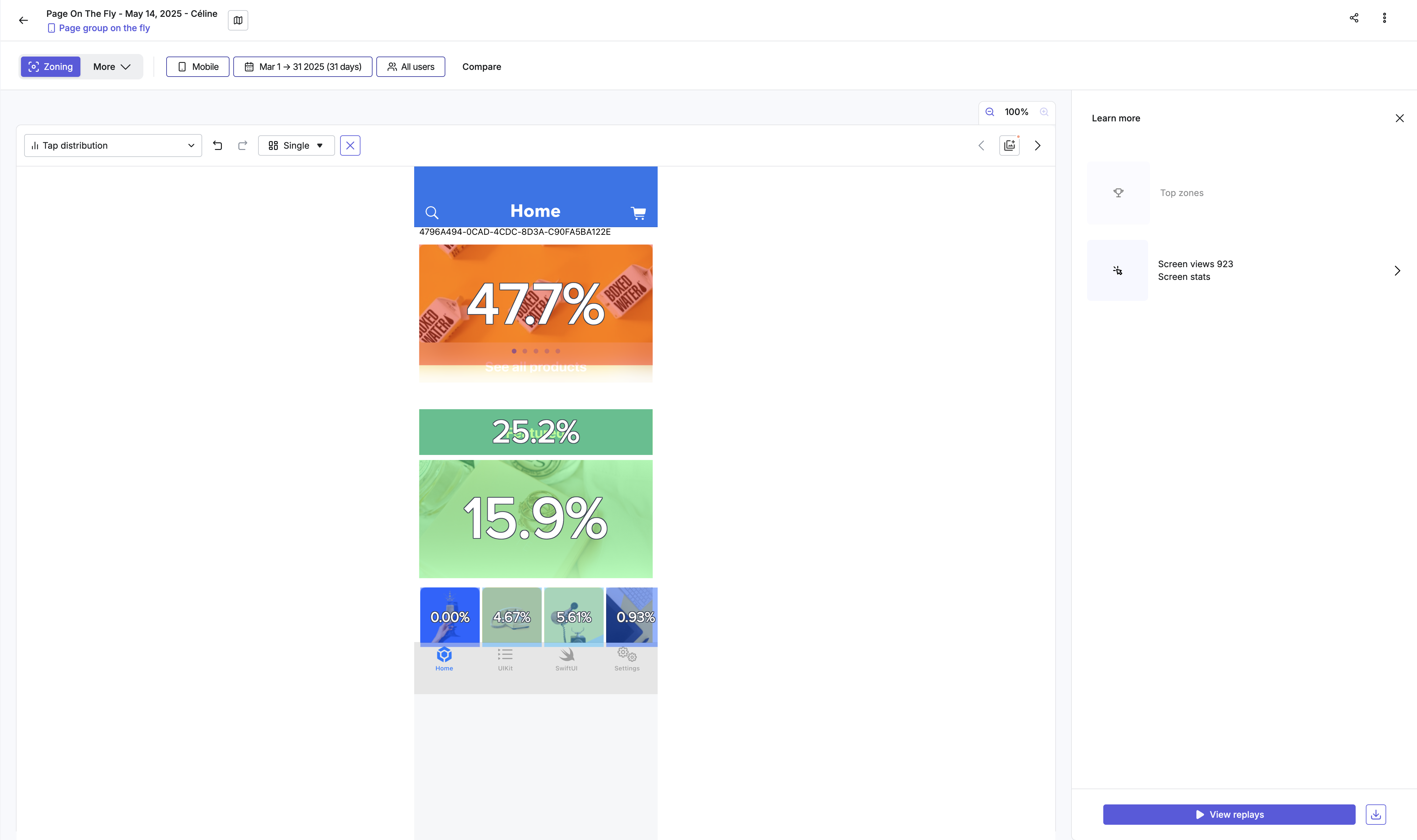Open the All users segment filter

pos(411,67)
